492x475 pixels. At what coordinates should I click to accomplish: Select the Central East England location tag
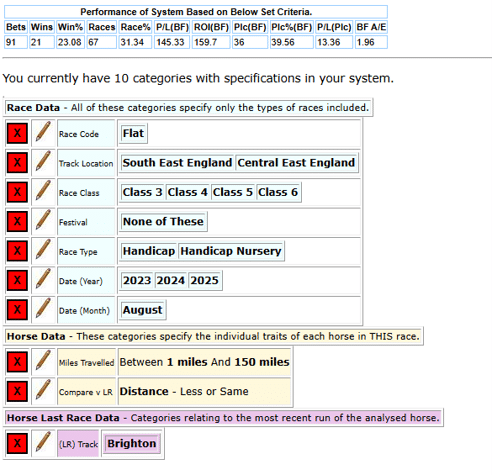(x=296, y=163)
